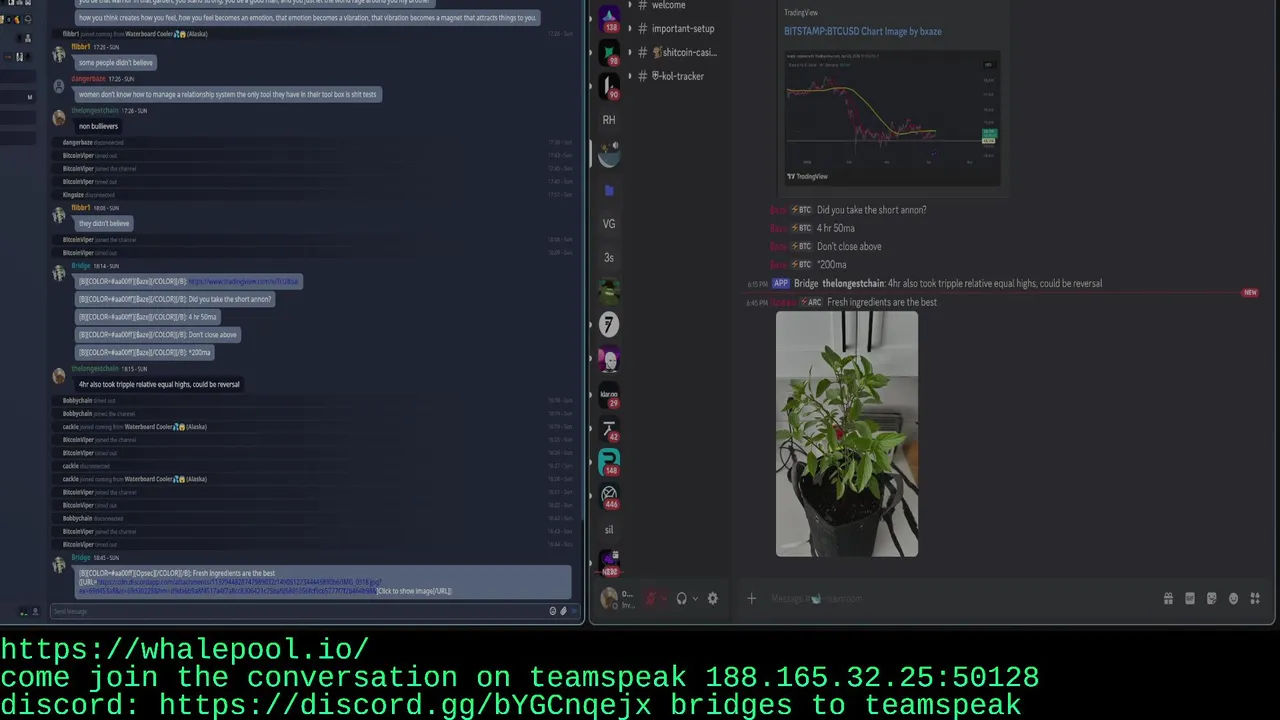Click thelongestchain username in Discord message

[x=853, y=283]
